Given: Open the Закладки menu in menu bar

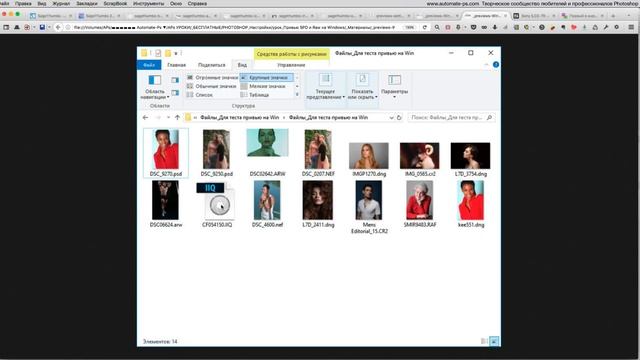Looking at the screenshot, I should pyautogui.click(x=87, y=3).
